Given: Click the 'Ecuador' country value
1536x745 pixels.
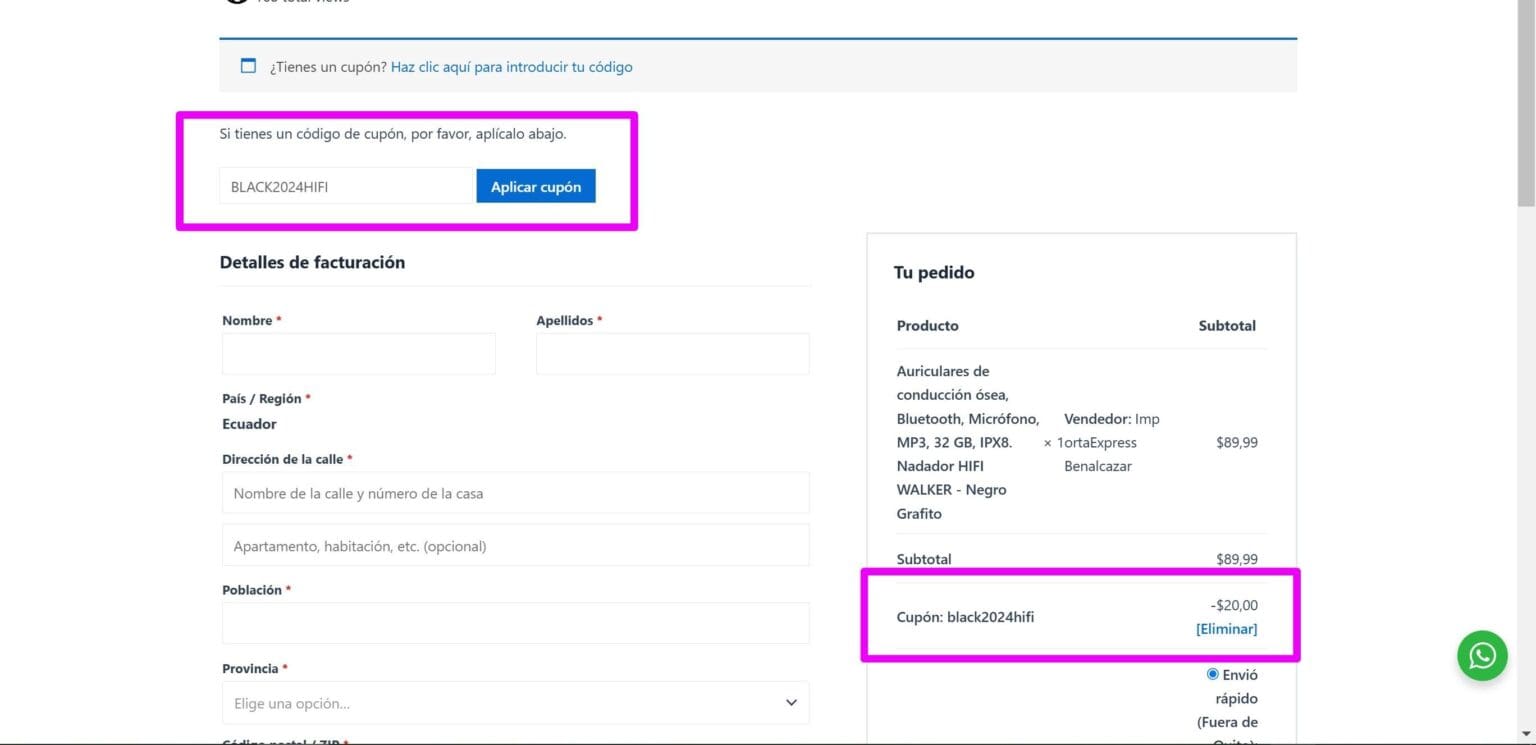Looking at the screenshot, I should [249, 424].
